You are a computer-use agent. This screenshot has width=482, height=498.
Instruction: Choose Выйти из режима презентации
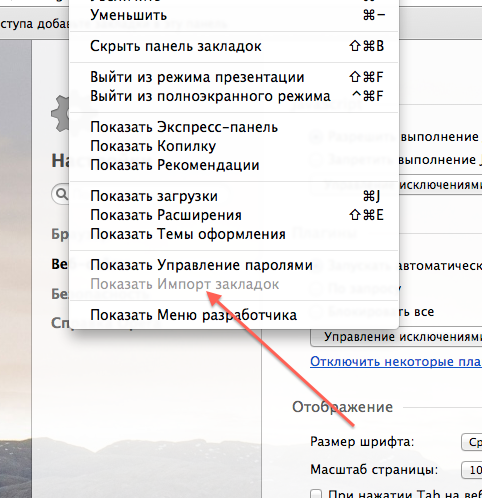(x=234, y=77)
